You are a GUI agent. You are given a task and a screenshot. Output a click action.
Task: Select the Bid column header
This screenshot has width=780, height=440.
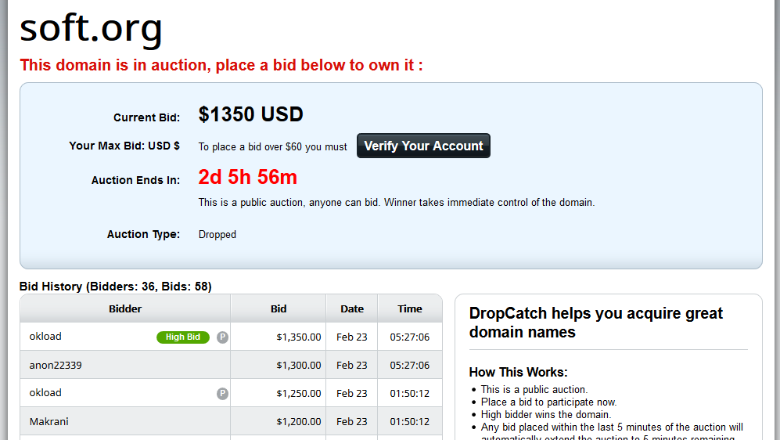(278, 309)
